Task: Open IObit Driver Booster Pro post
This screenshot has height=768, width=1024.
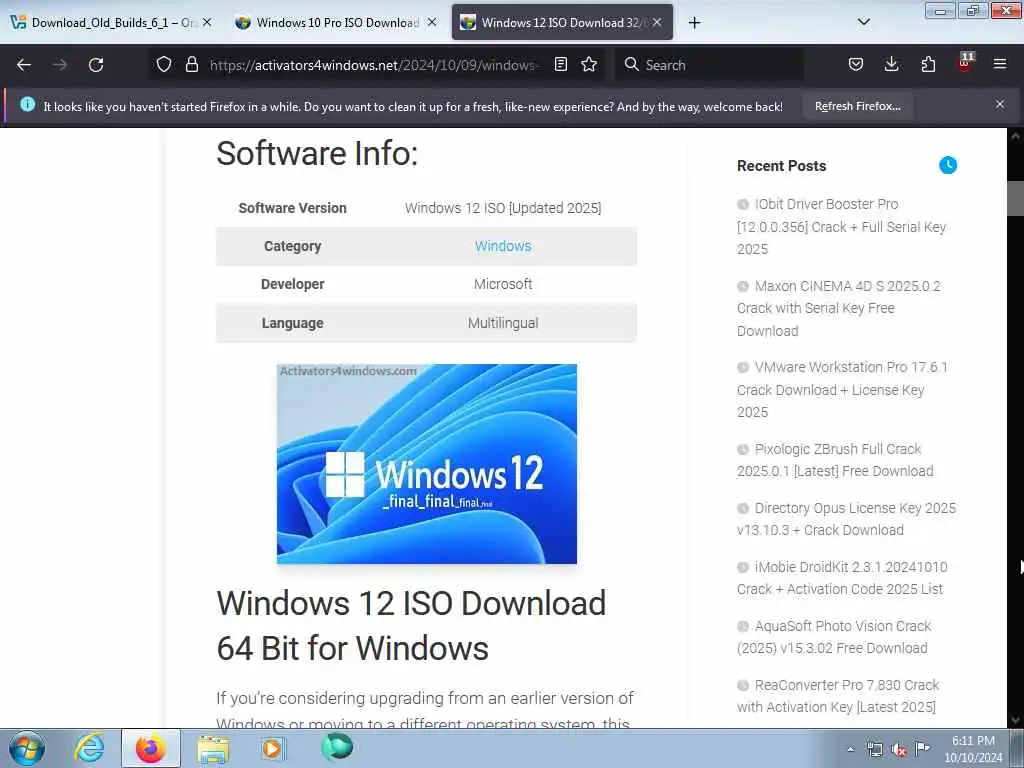Action: 842,227
